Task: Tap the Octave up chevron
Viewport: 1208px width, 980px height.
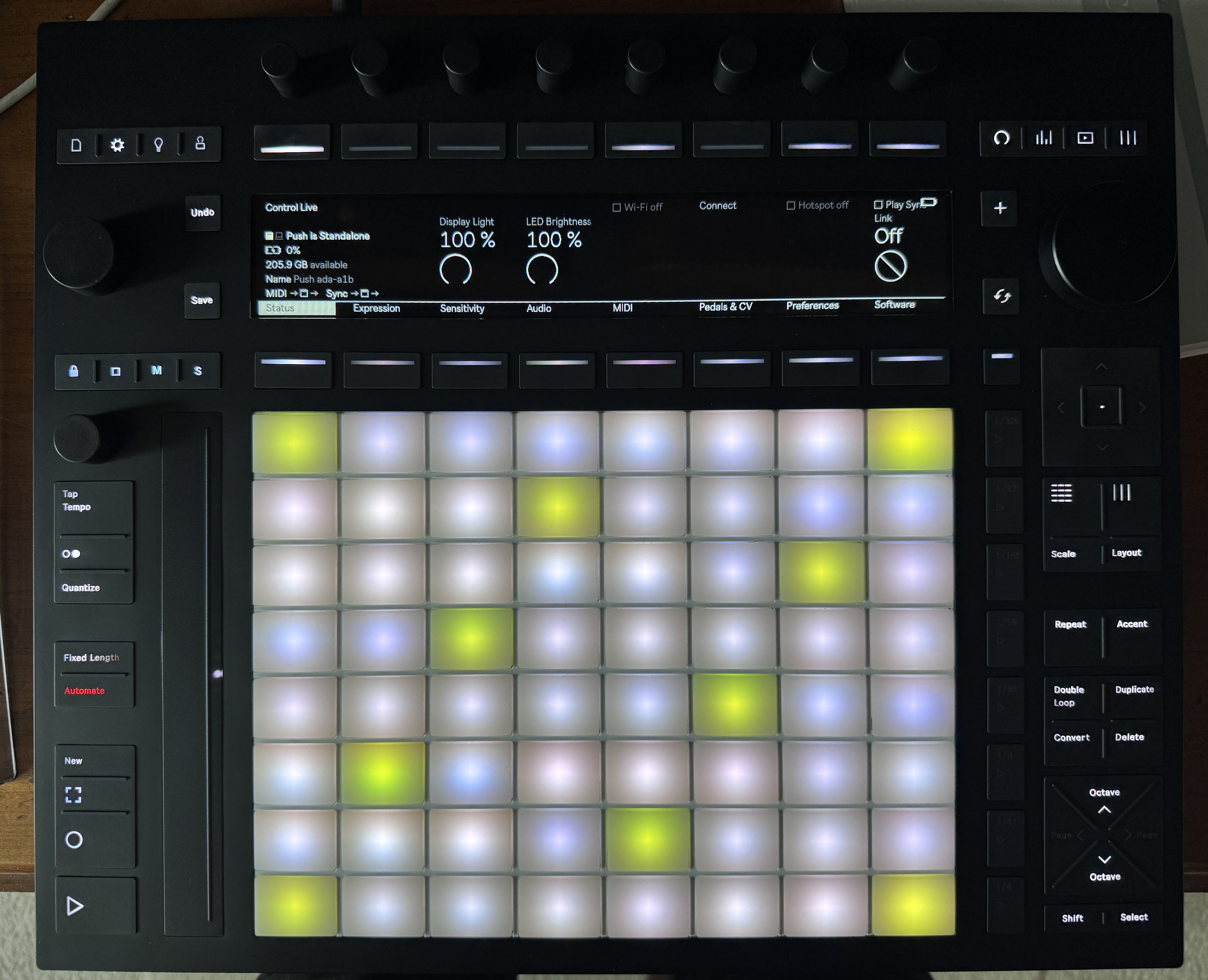Action: [x=1104, y=810]
